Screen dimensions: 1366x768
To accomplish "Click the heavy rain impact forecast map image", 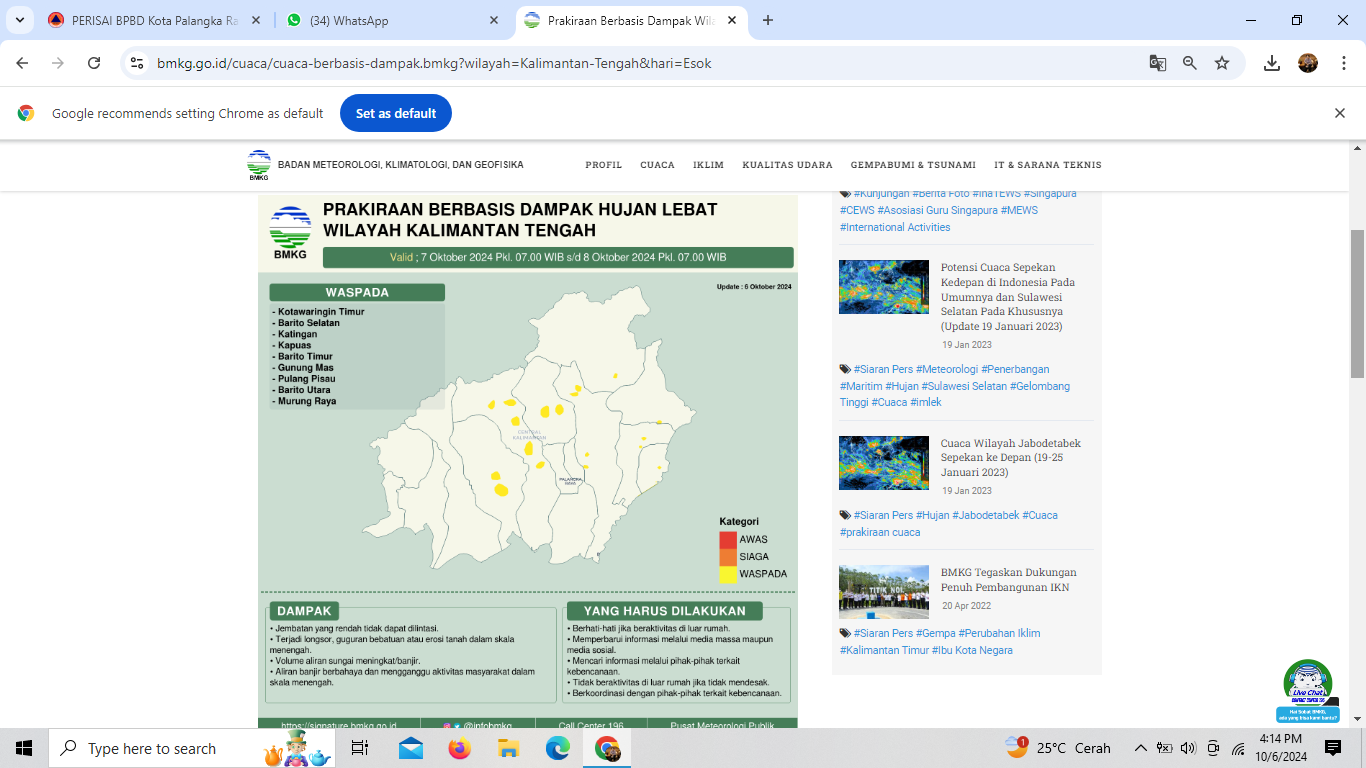I will pos(528,460).
